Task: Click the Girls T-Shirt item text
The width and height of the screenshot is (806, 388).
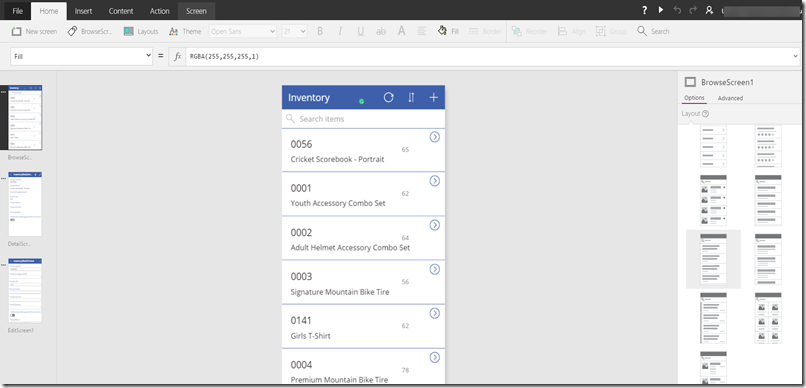Action: [310, 336]
